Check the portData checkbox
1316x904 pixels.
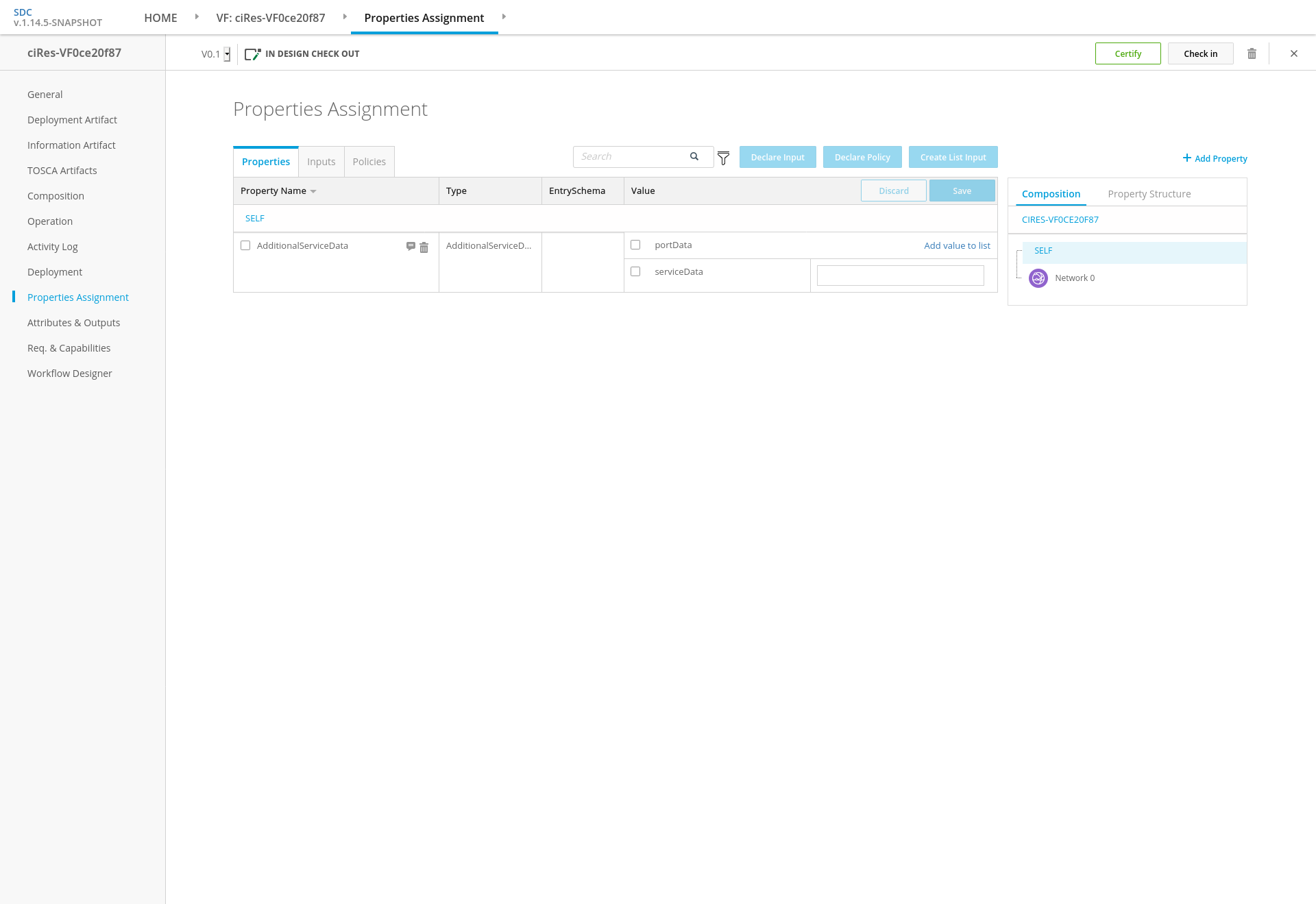(x=635, y=245)
